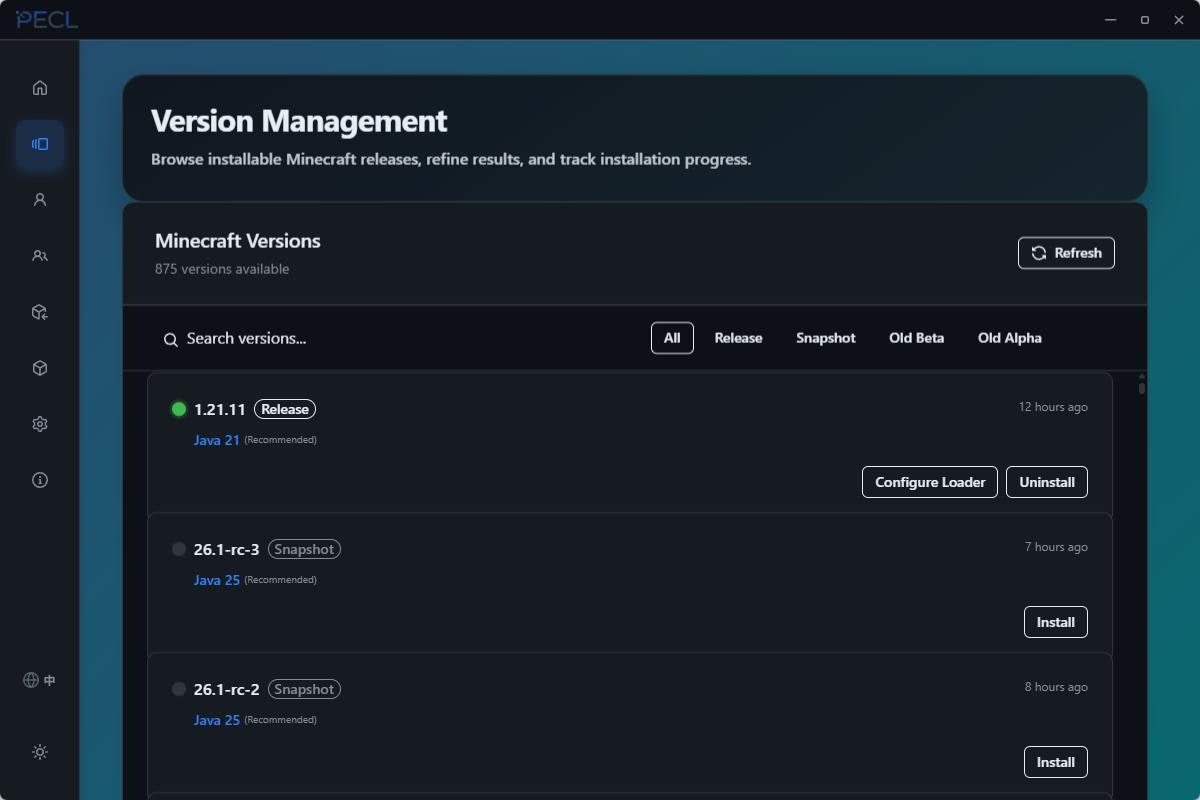Uninstall version 1.21.11
Screen dimensions: 1200x800
pyautogui.click(x=1047, y=482)
